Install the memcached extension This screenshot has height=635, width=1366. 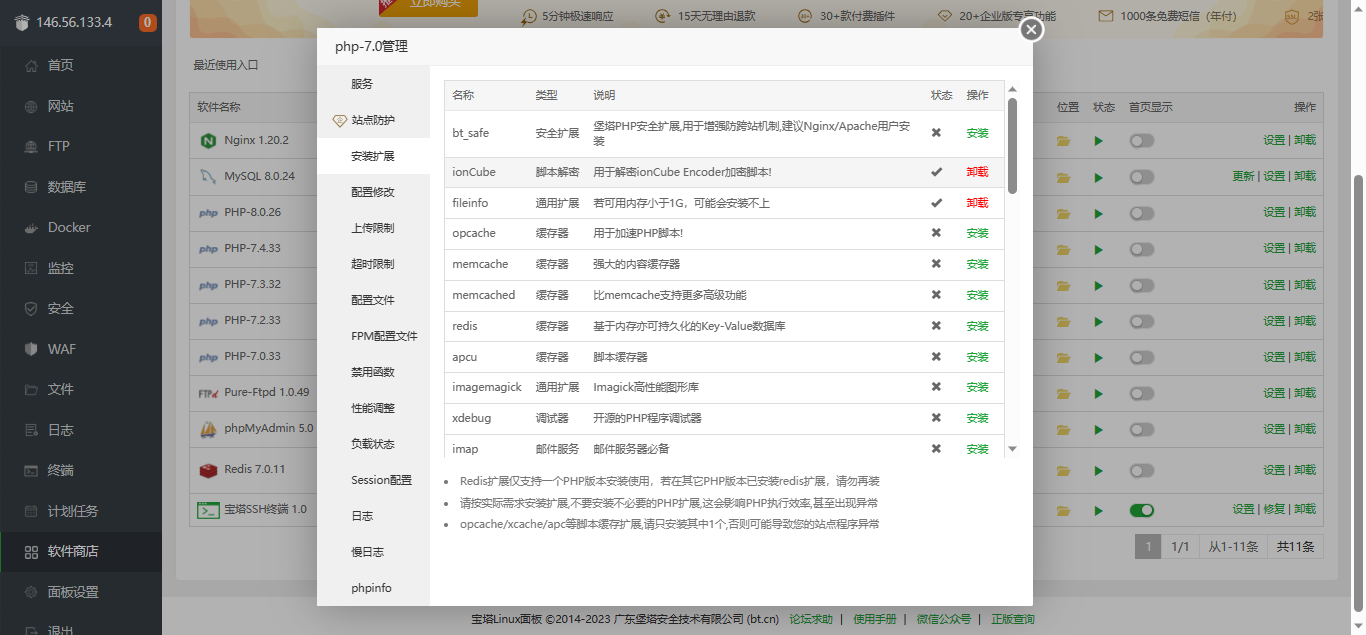click(x=977, y=295)
